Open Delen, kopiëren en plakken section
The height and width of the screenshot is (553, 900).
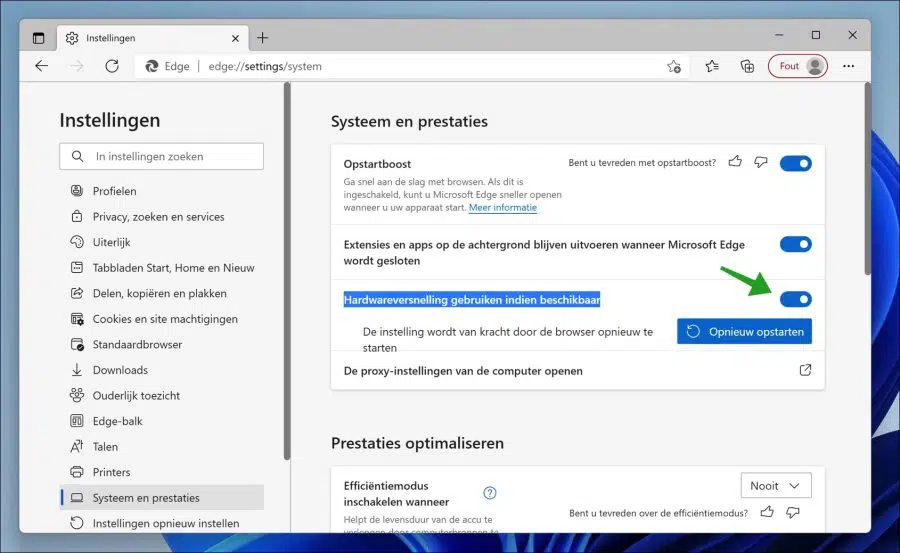161,293
